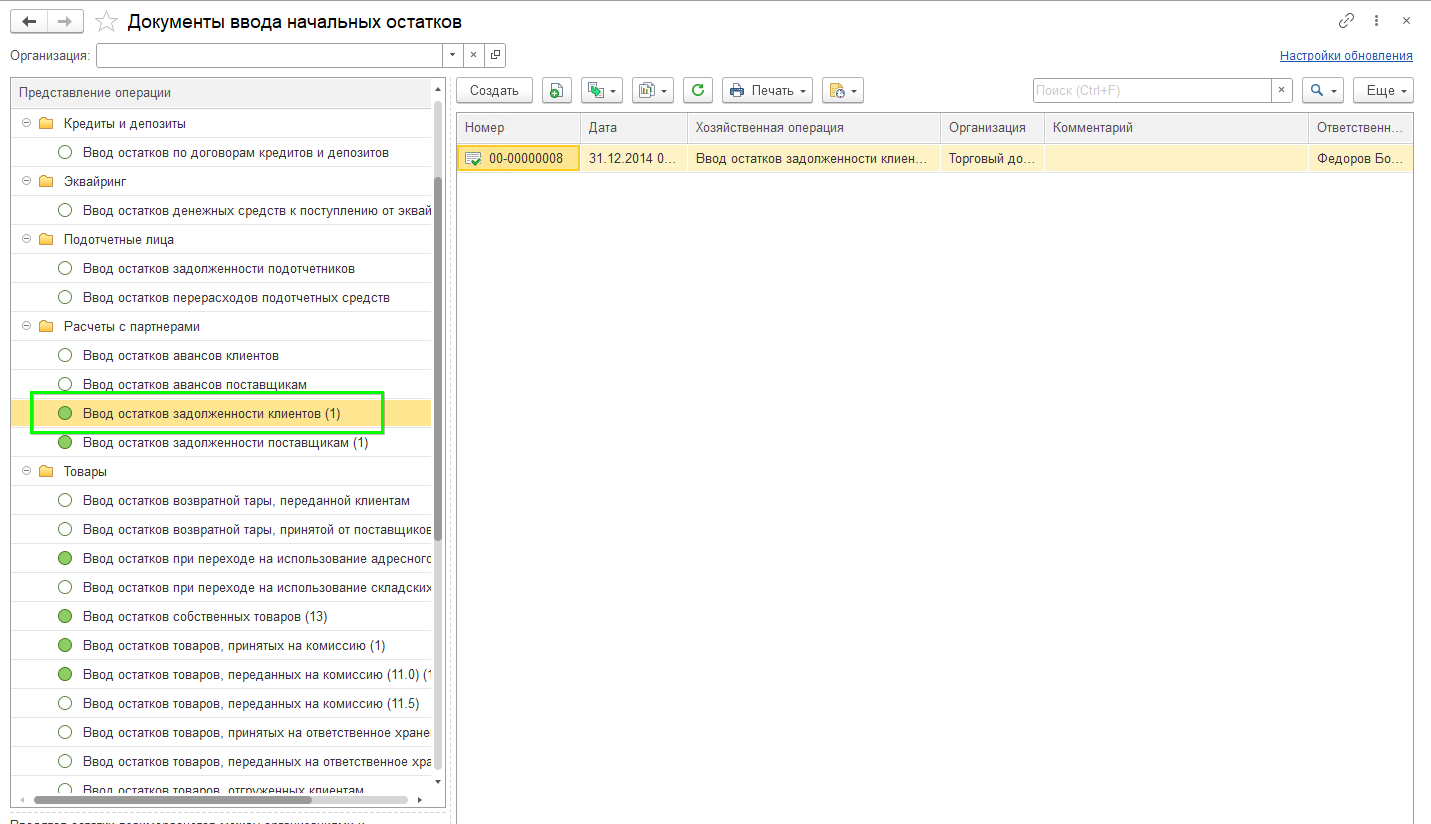Collapse the Товары folder group

click(x=26, y=471)
